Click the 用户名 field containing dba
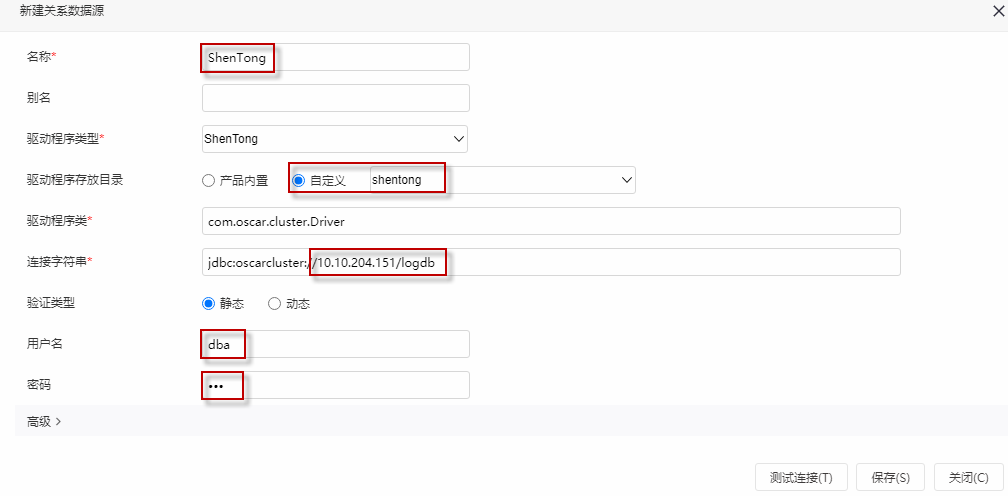The image size is (1008, 496). [336, 344]
